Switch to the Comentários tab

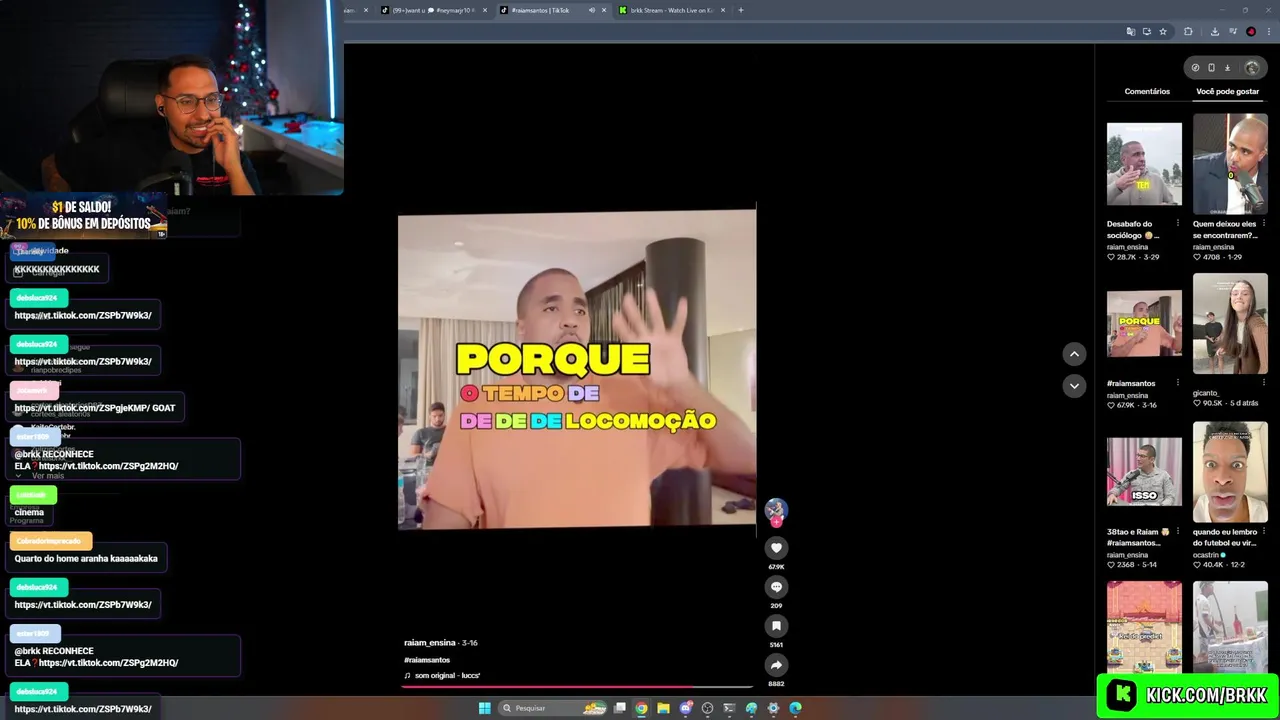tap(1147, 91)
